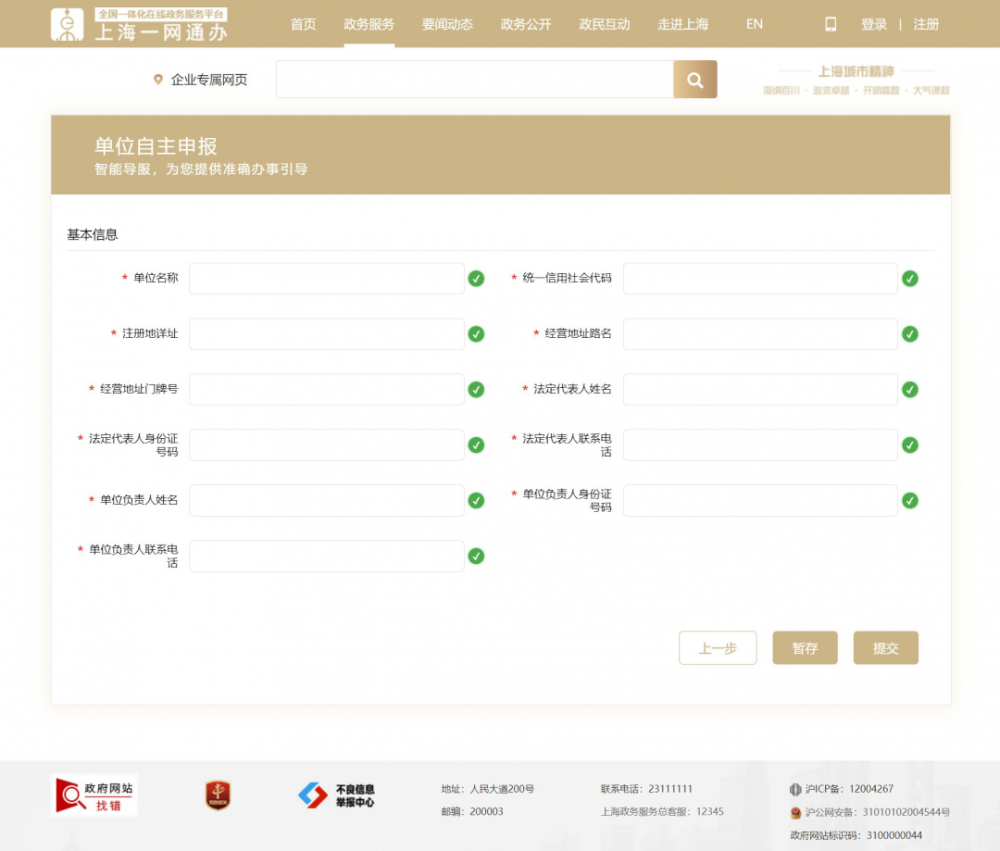This screenshot has height=851, width=1000.
Task: Open the 不良信息举报中心 logo
Action: [337, 796]
